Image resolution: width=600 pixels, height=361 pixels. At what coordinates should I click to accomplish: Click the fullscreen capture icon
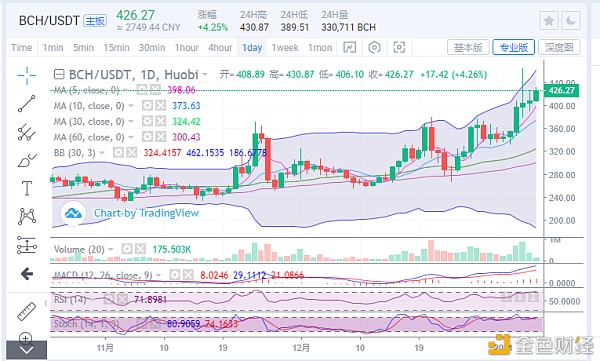399,47
